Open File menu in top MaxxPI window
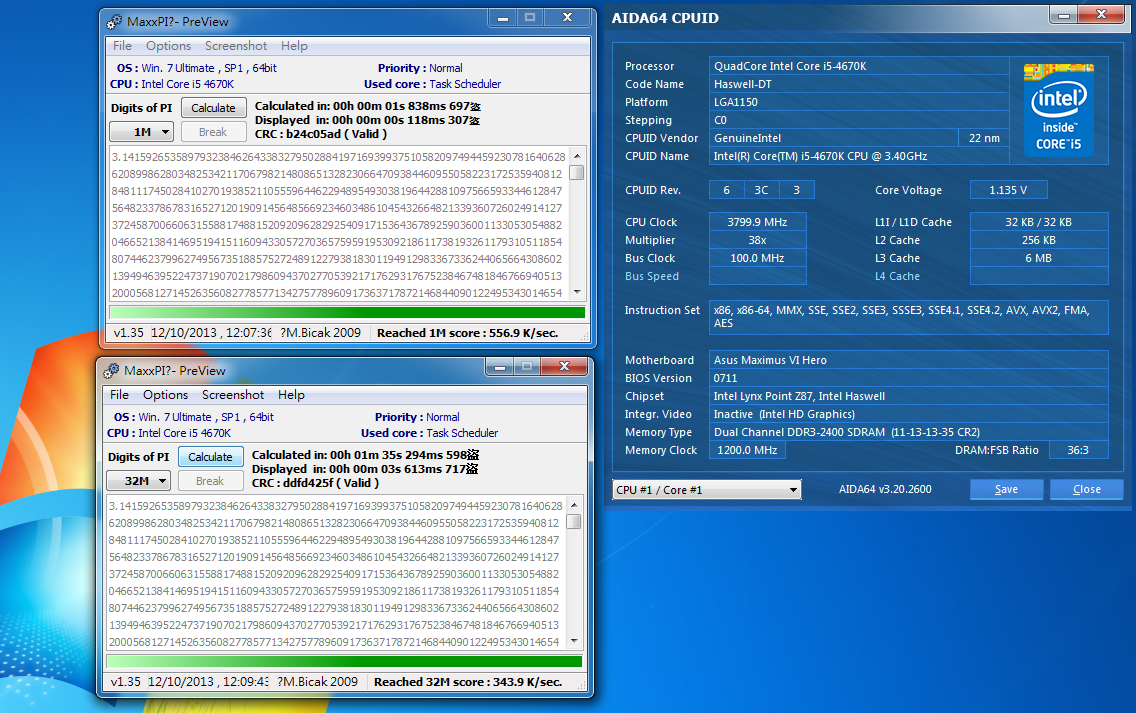 122,46
